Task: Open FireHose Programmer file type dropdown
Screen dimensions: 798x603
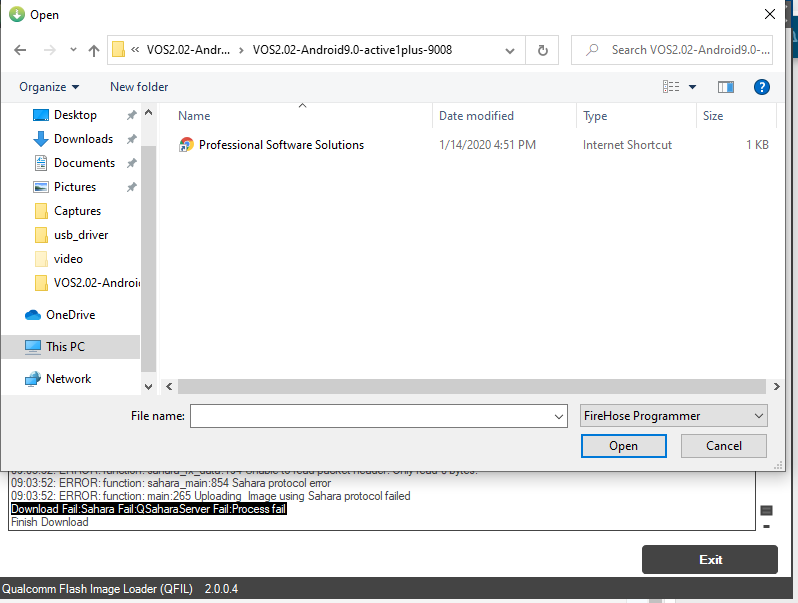Action: coord(673,416)
